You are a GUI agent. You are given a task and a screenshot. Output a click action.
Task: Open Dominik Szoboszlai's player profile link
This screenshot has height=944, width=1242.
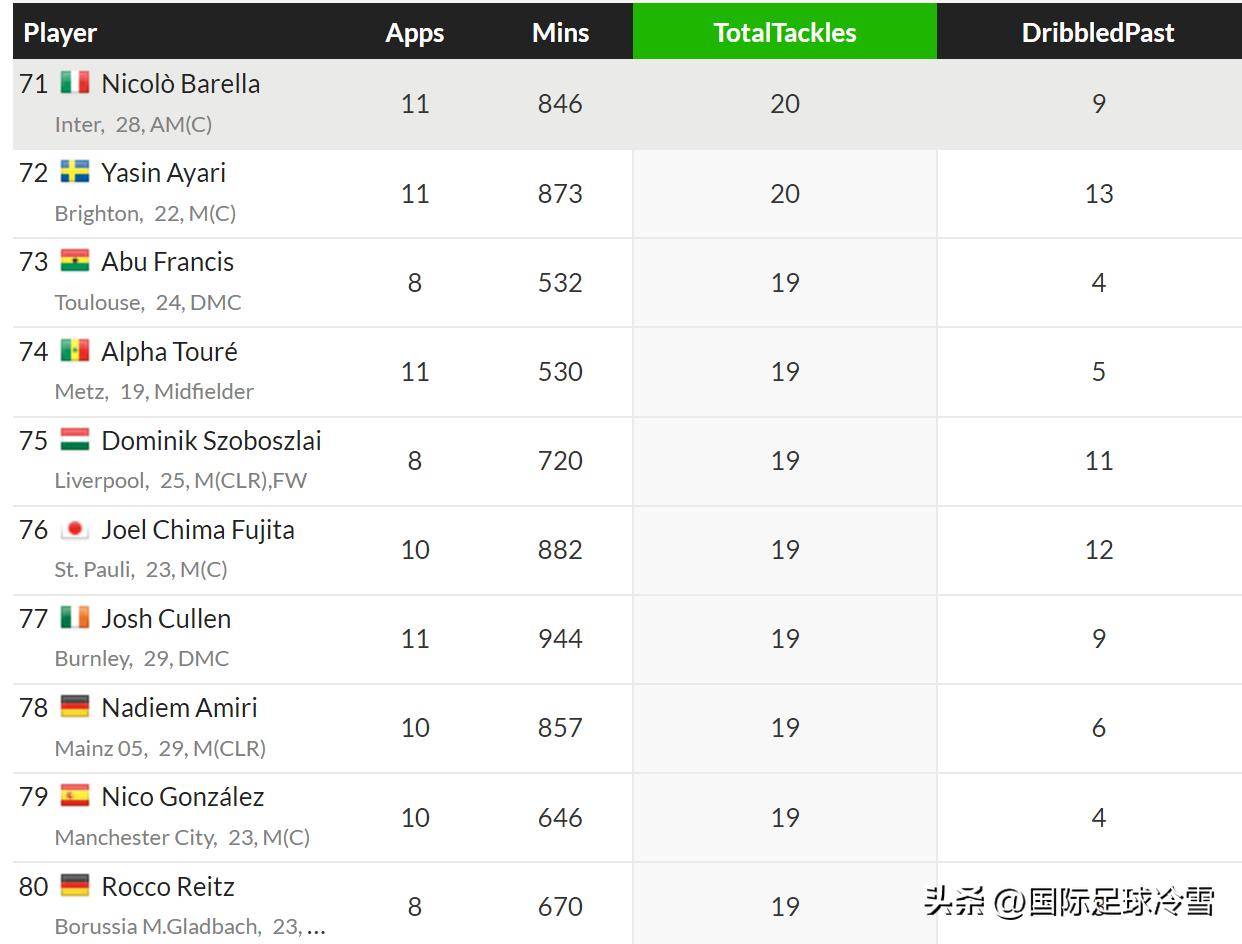[211, 441]
